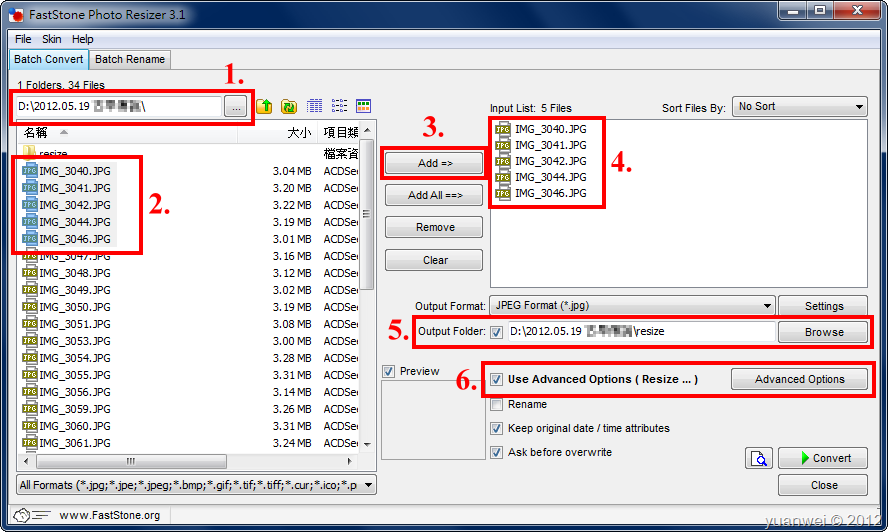
Task: Click the Close button at bottom right
Action: pos(823,485)
